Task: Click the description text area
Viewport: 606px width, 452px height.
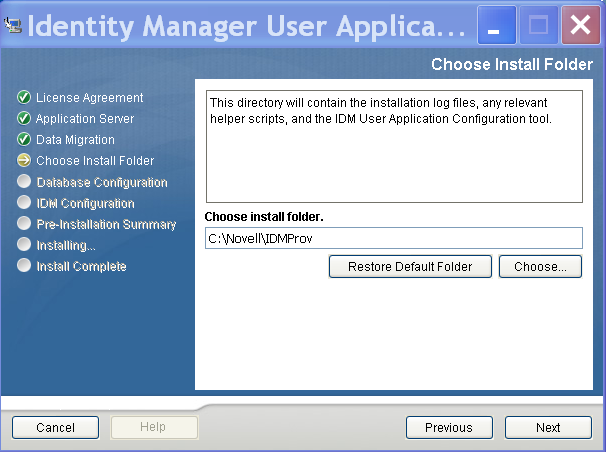Action: click(394, 146)
